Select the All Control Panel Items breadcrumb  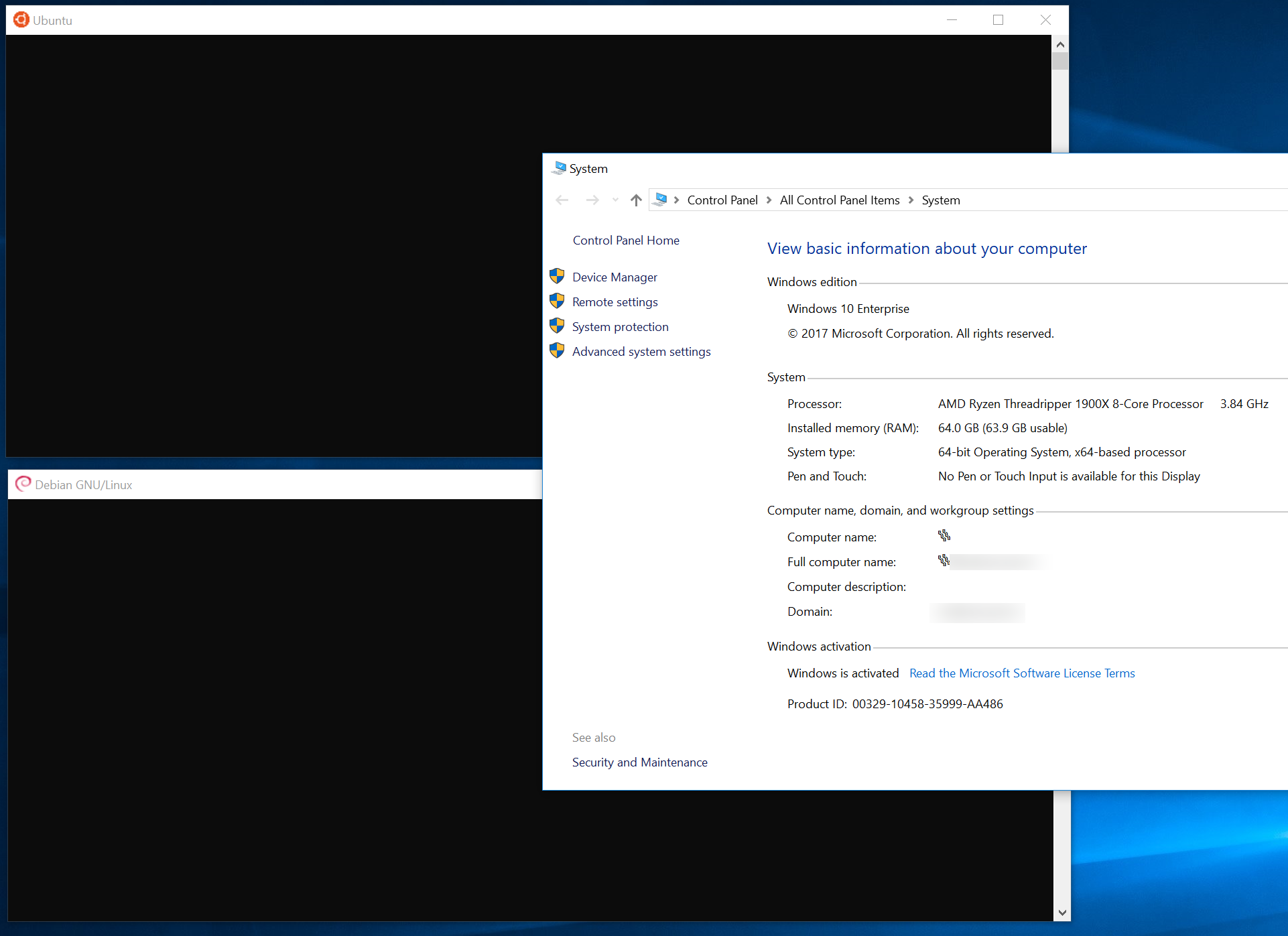[x=839, y=200]
